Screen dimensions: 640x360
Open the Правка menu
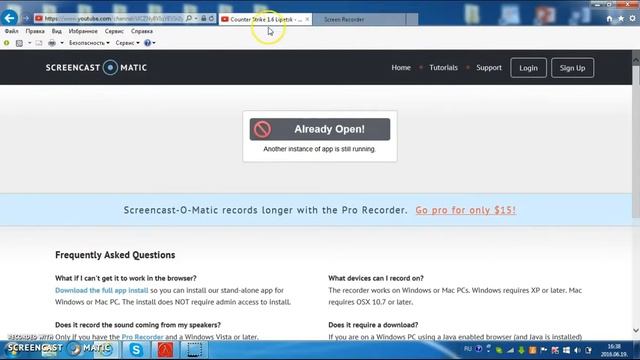(x=35, y=31)
